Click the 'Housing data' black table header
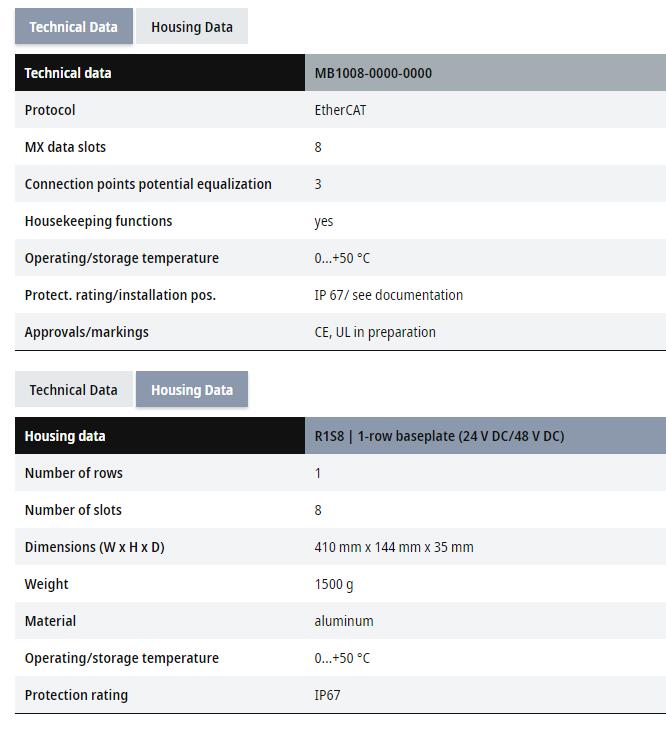This screenshot has height=755, width=666. 64,436
